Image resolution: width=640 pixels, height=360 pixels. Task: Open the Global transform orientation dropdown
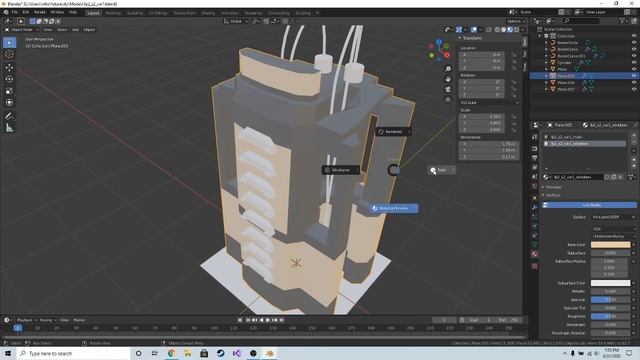point(236,21)
